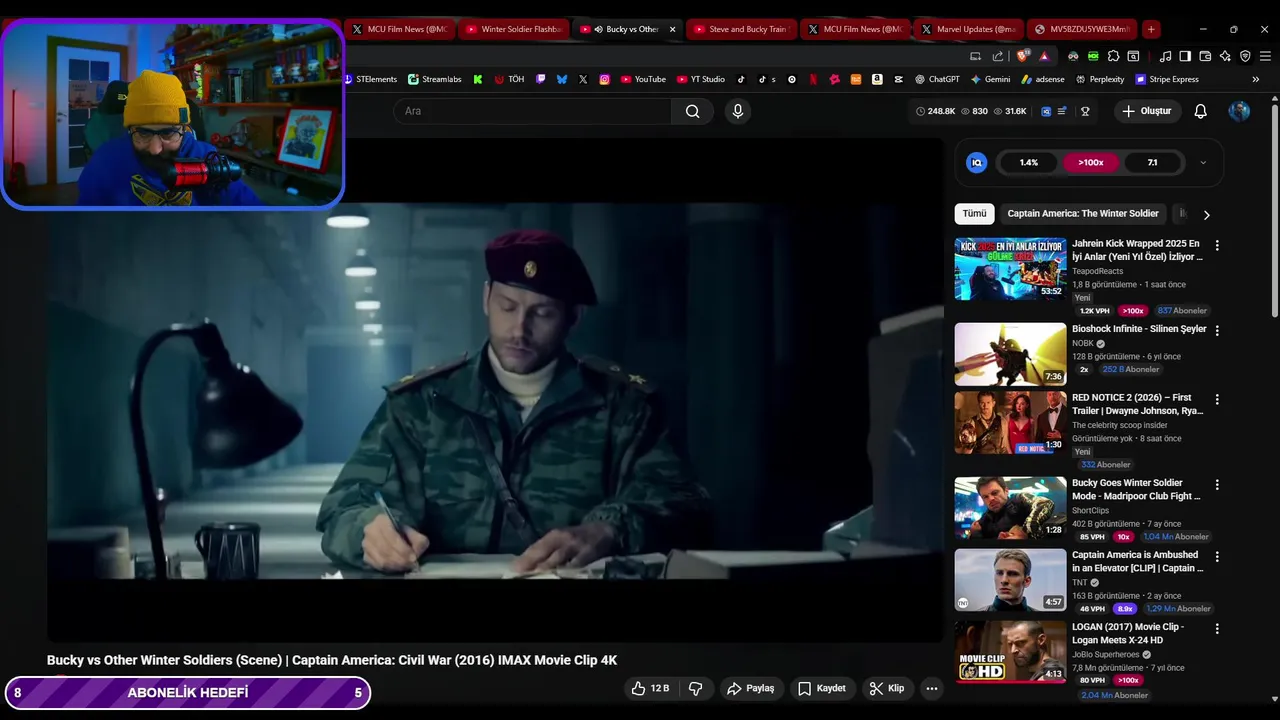Open the YT Studio bookmark
This screenshot has width=1280, height=720.
coord(701,79)
